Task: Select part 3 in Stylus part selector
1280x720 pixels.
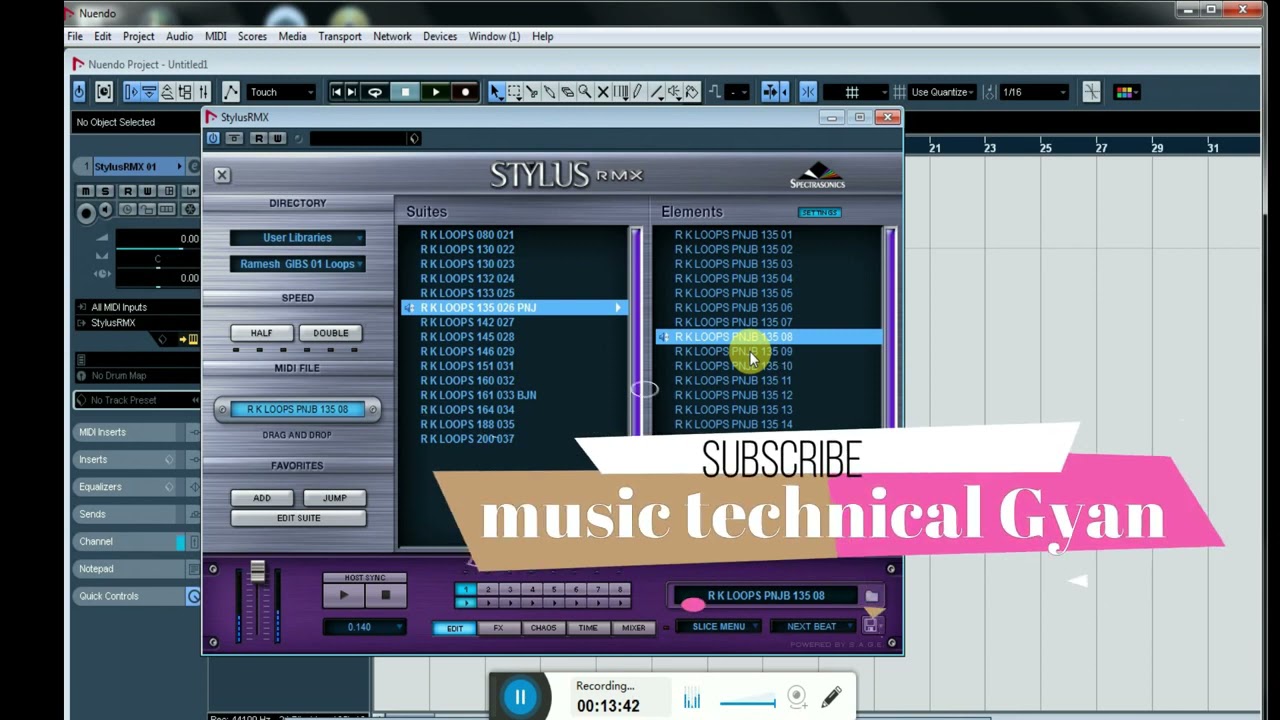Action: tap(510, 590)
